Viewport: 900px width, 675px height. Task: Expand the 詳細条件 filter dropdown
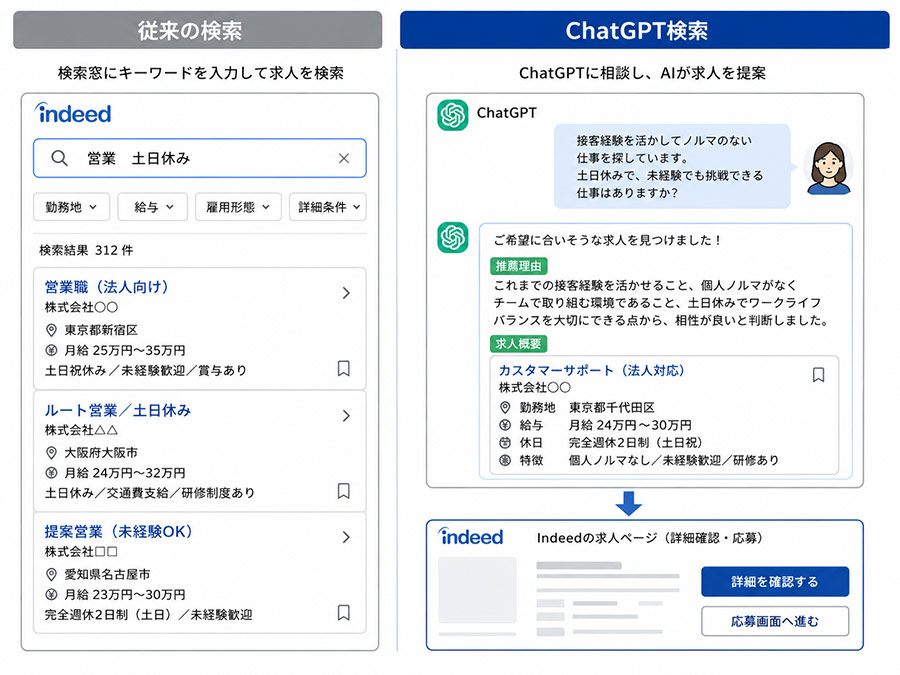pyautogui.click(x=328, y=207)
